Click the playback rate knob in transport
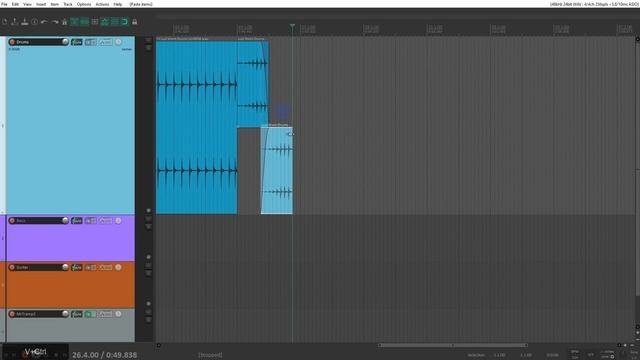 612,357
